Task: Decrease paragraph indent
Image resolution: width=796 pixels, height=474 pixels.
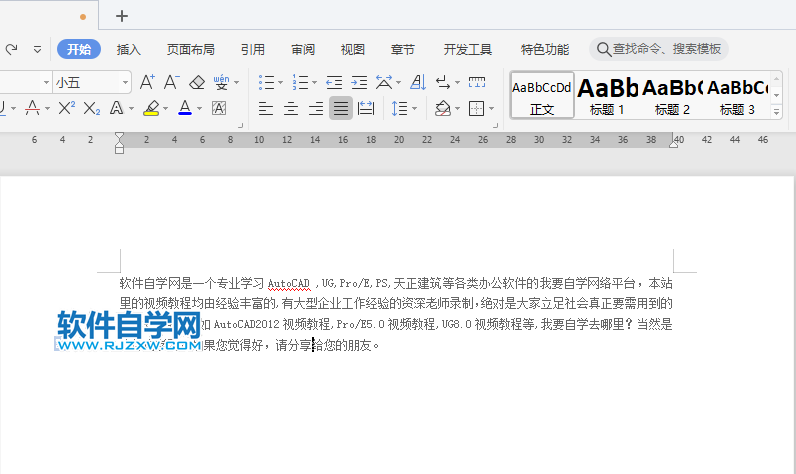Action: coord(334,82)
